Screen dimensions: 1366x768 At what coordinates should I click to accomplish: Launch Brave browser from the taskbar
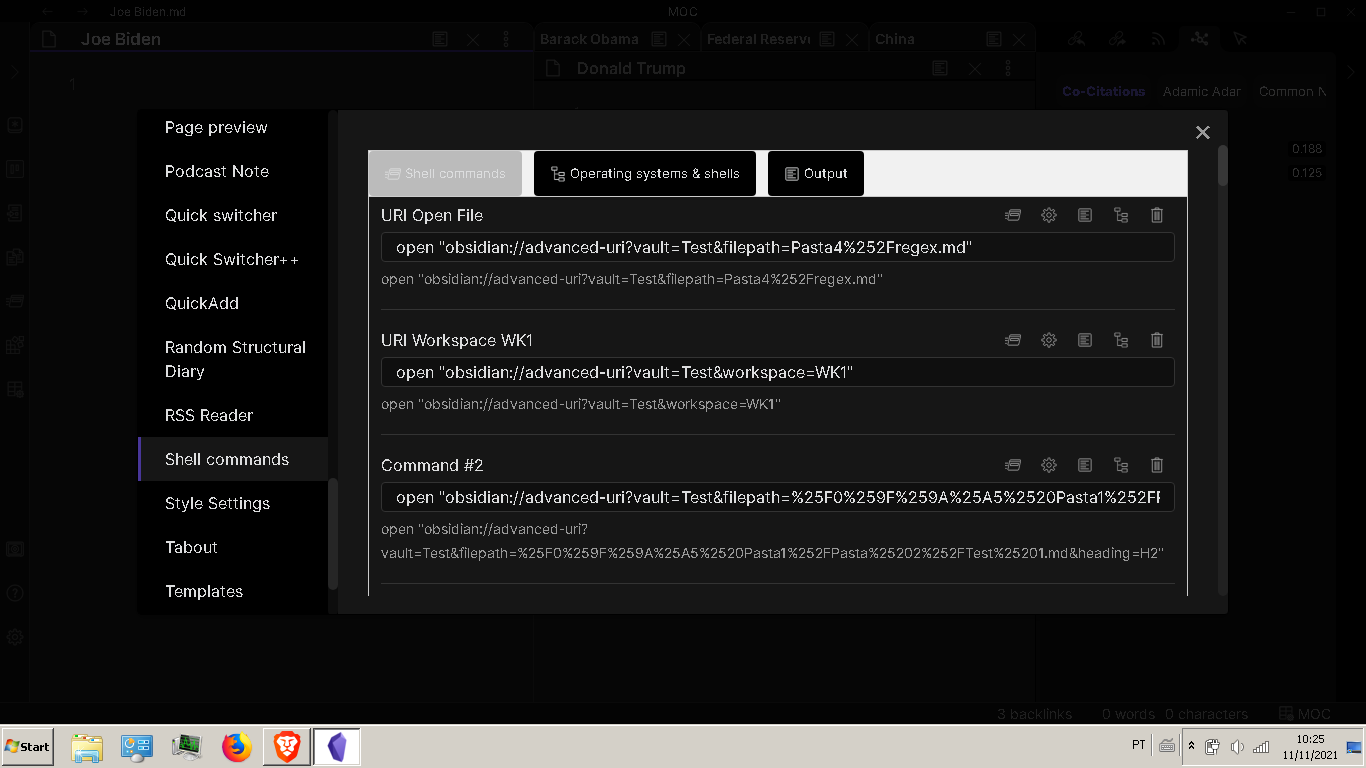[287, 747]
